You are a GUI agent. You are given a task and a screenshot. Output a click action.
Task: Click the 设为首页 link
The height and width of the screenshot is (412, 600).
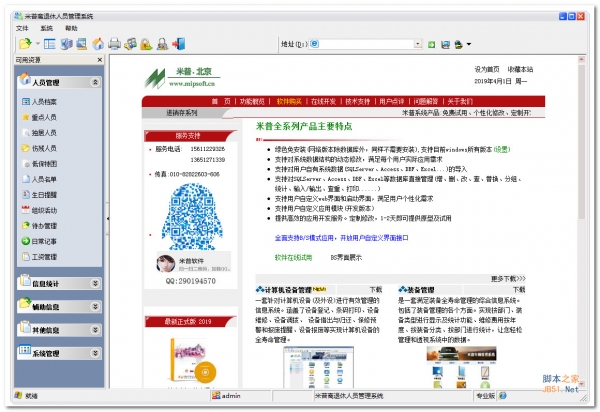coord(487,69)
